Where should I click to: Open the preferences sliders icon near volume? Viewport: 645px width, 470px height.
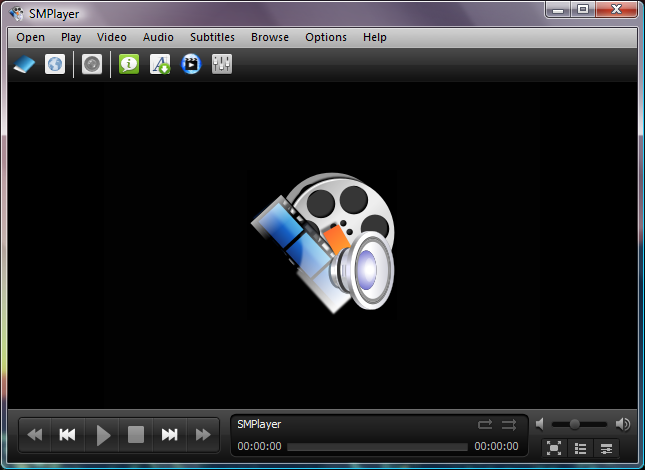pyautogui.click(x=606, y=448)
